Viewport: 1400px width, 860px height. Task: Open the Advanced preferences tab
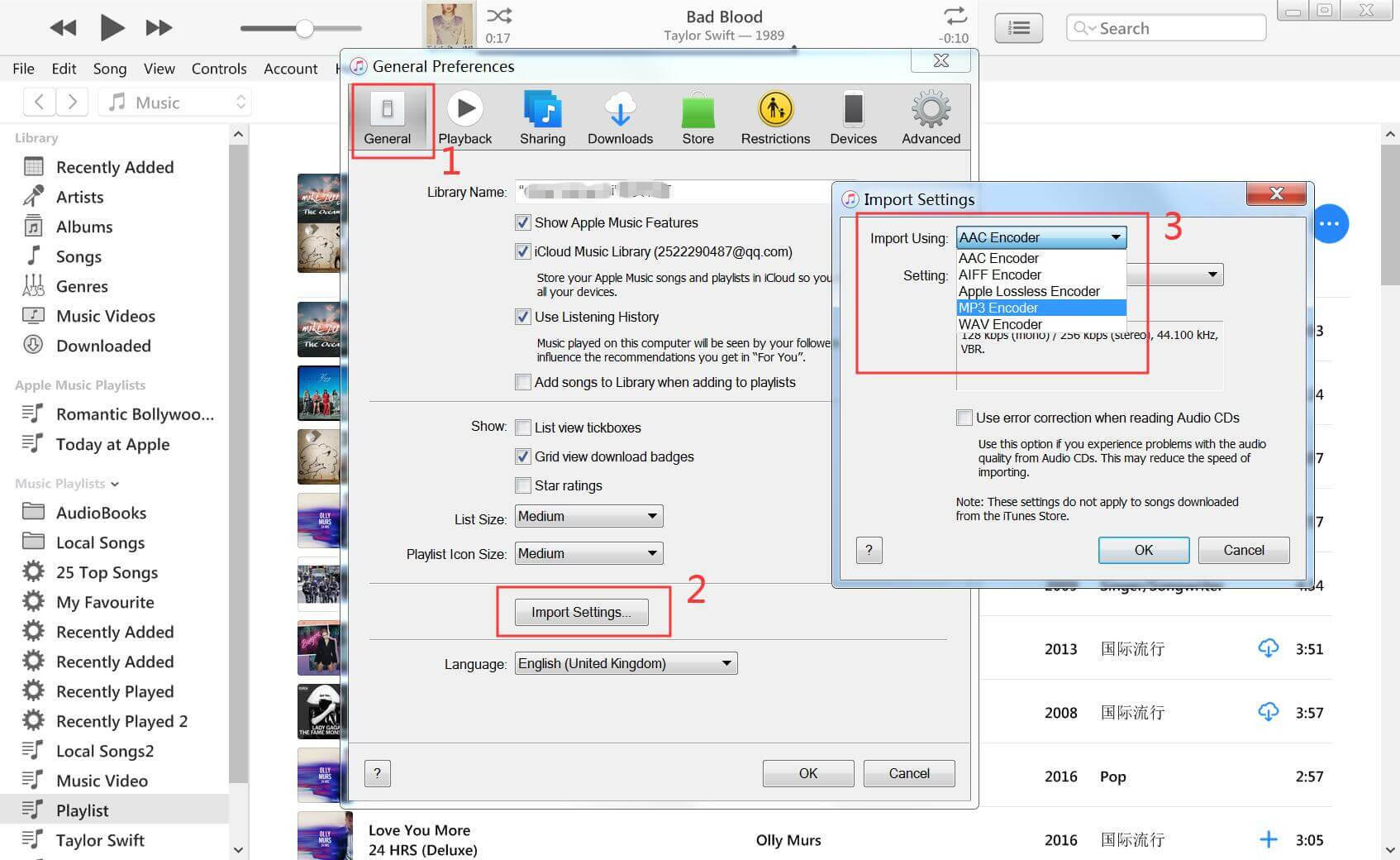(931, 118)
